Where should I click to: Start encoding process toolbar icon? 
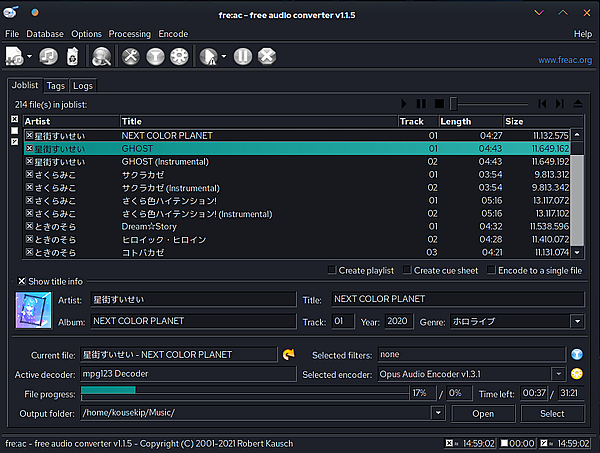[x=209, y=56]
